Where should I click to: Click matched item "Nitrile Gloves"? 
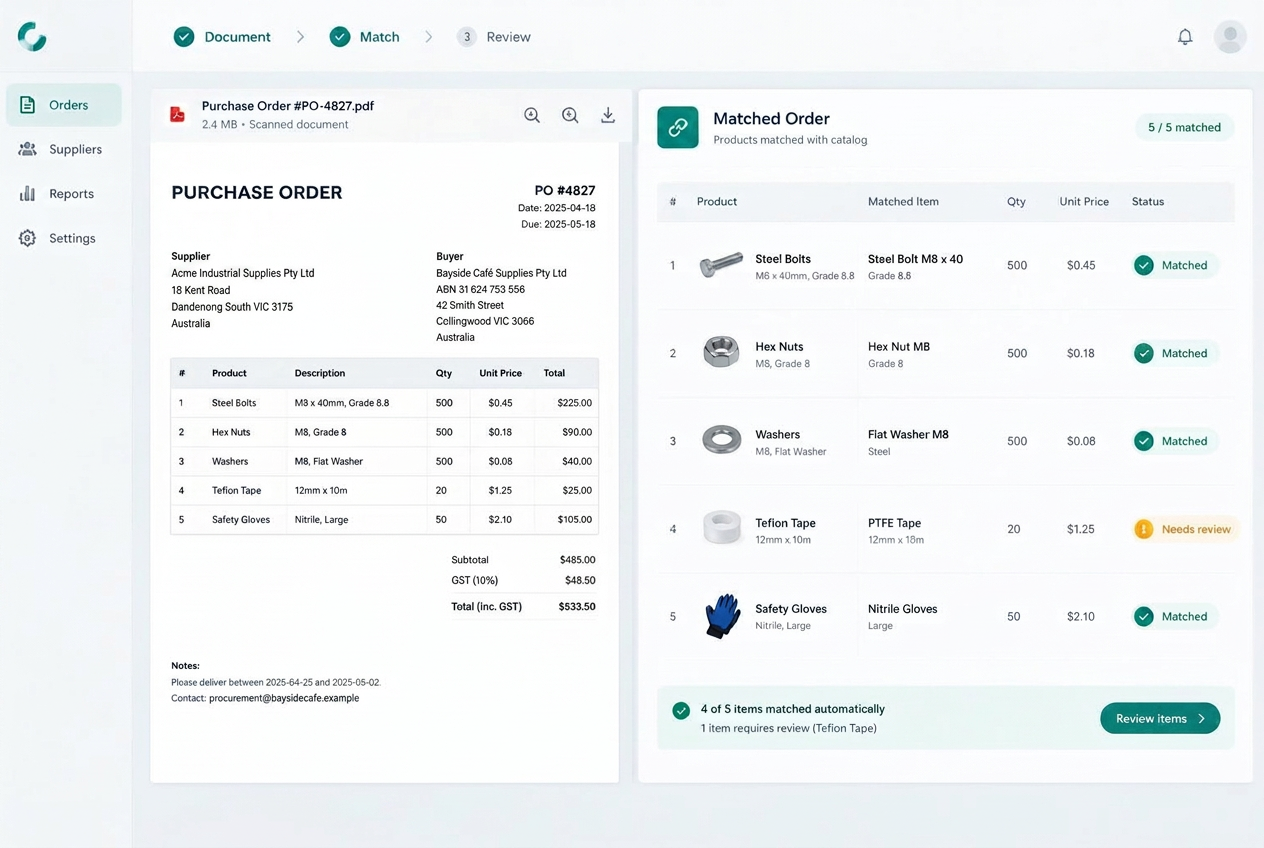[x=904, y=609]
